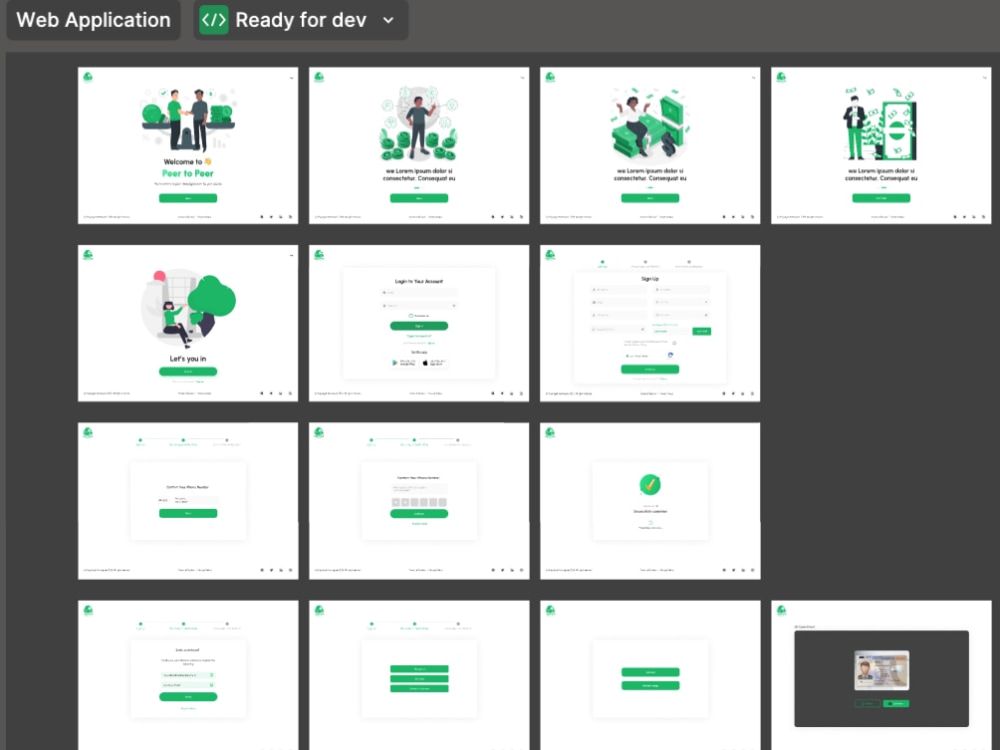Click the woman sitting on cash illustration
Image resolution: width=1000 pixels, height=750 pixels.
(x=650, y=124)
